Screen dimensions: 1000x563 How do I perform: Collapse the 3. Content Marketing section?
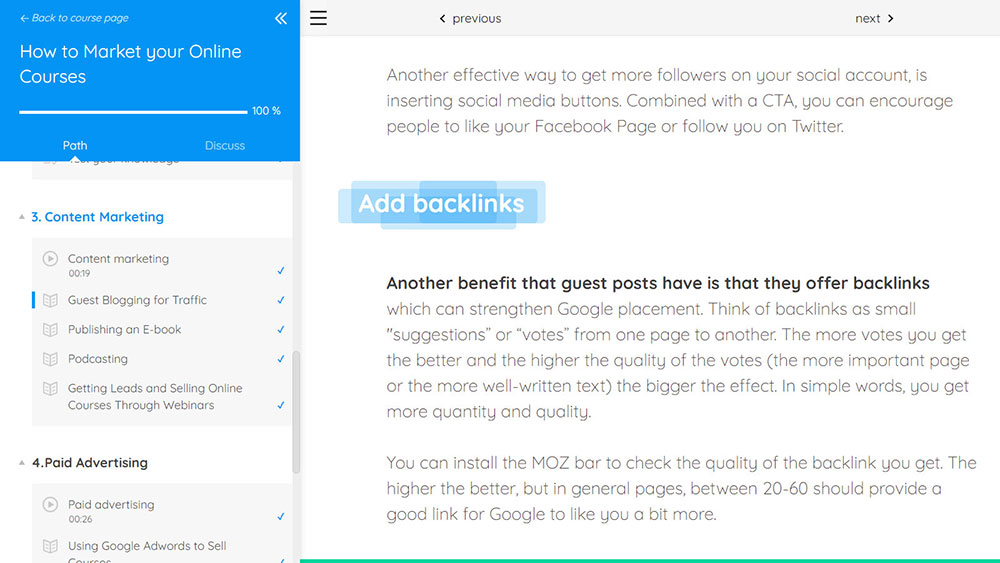22,217
